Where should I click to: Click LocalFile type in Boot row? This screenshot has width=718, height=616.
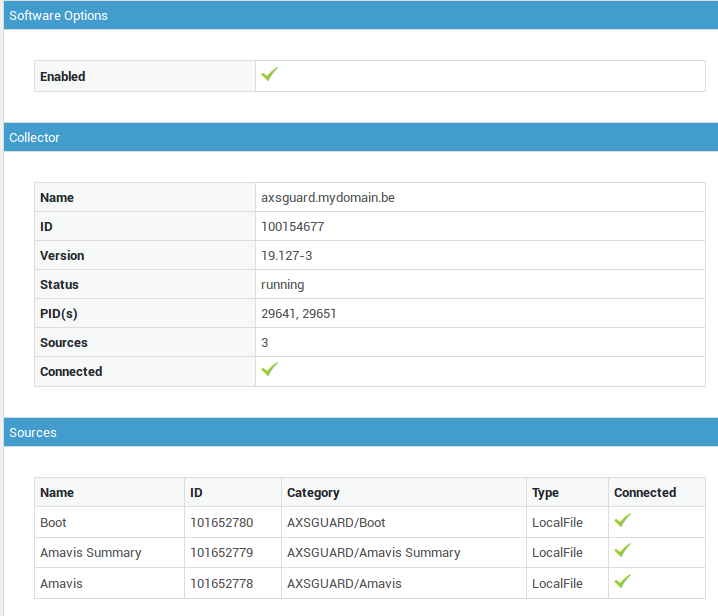[x=557, y=523]
